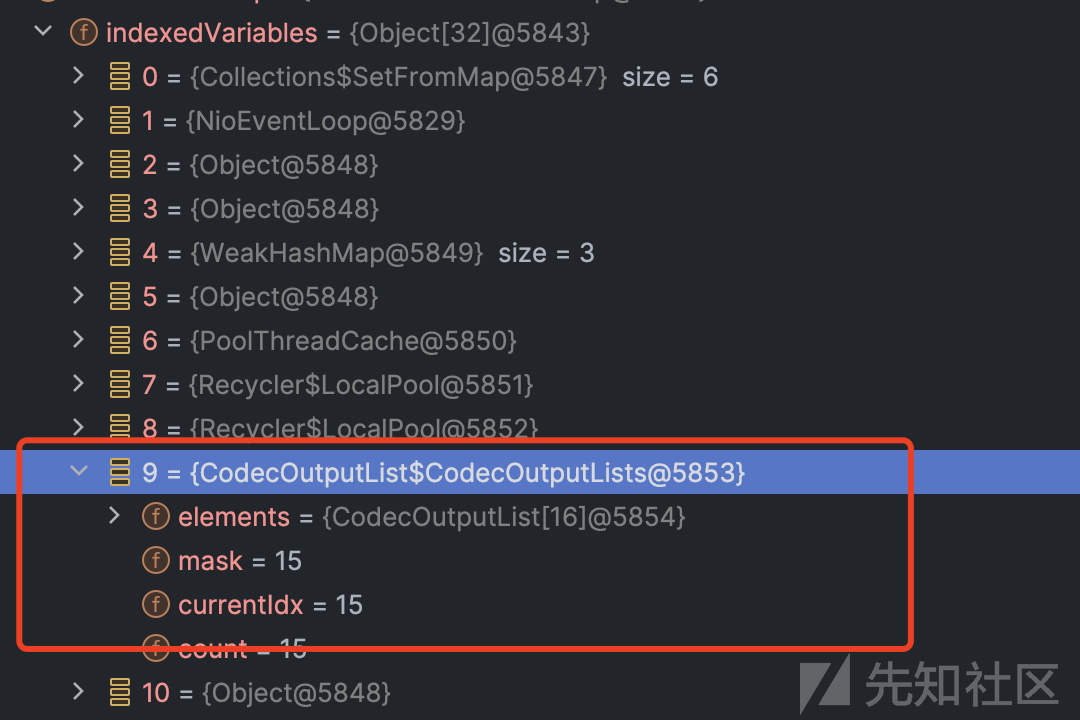Click the array element icon for index 6
1080x720 pixels.
120,340
